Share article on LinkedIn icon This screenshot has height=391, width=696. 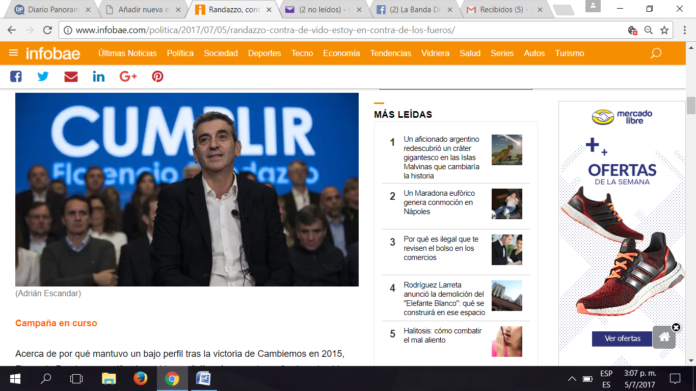click(x=99, y=76)
